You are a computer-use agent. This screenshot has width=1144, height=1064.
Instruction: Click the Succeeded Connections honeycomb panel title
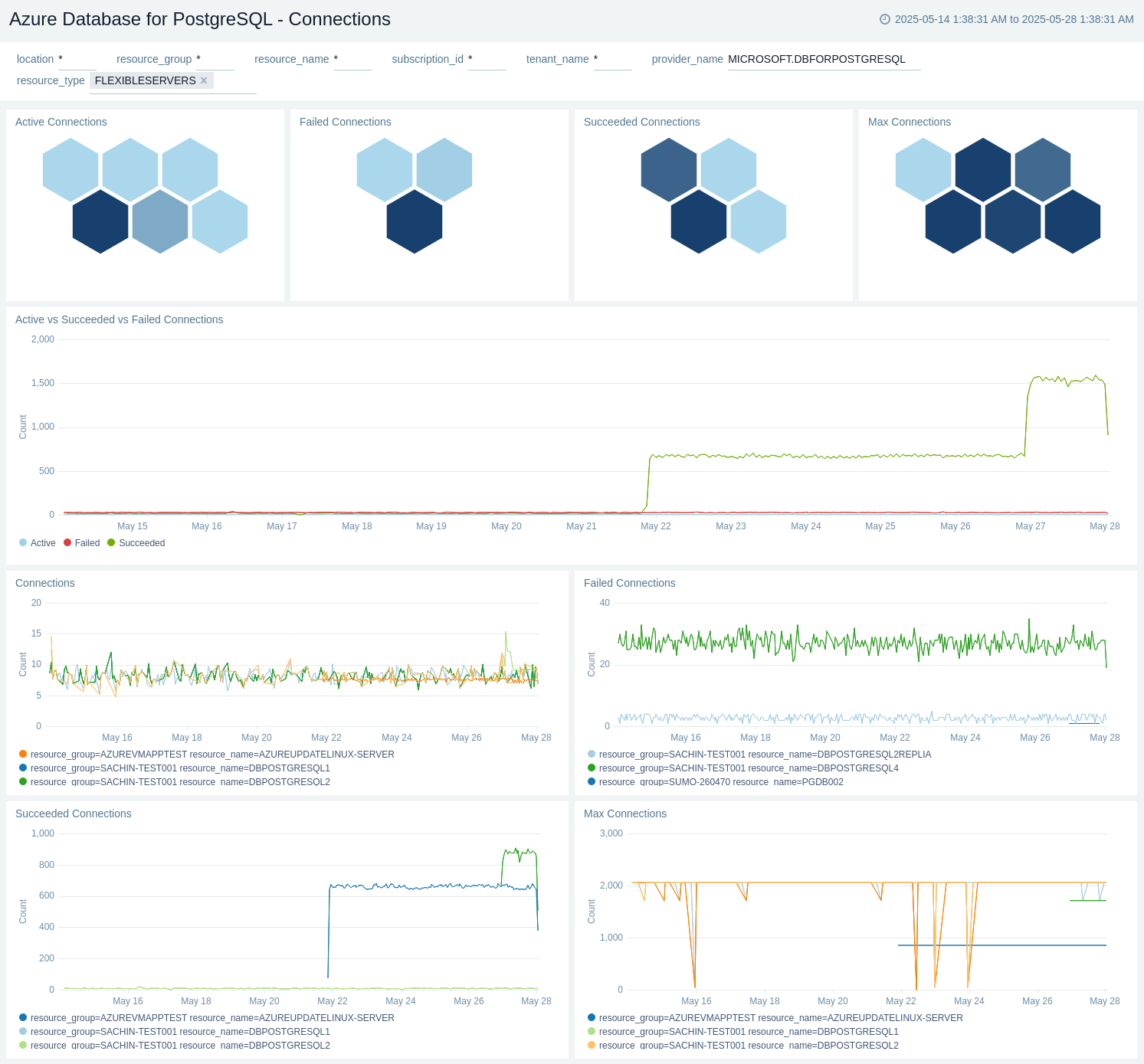point(642,122)
